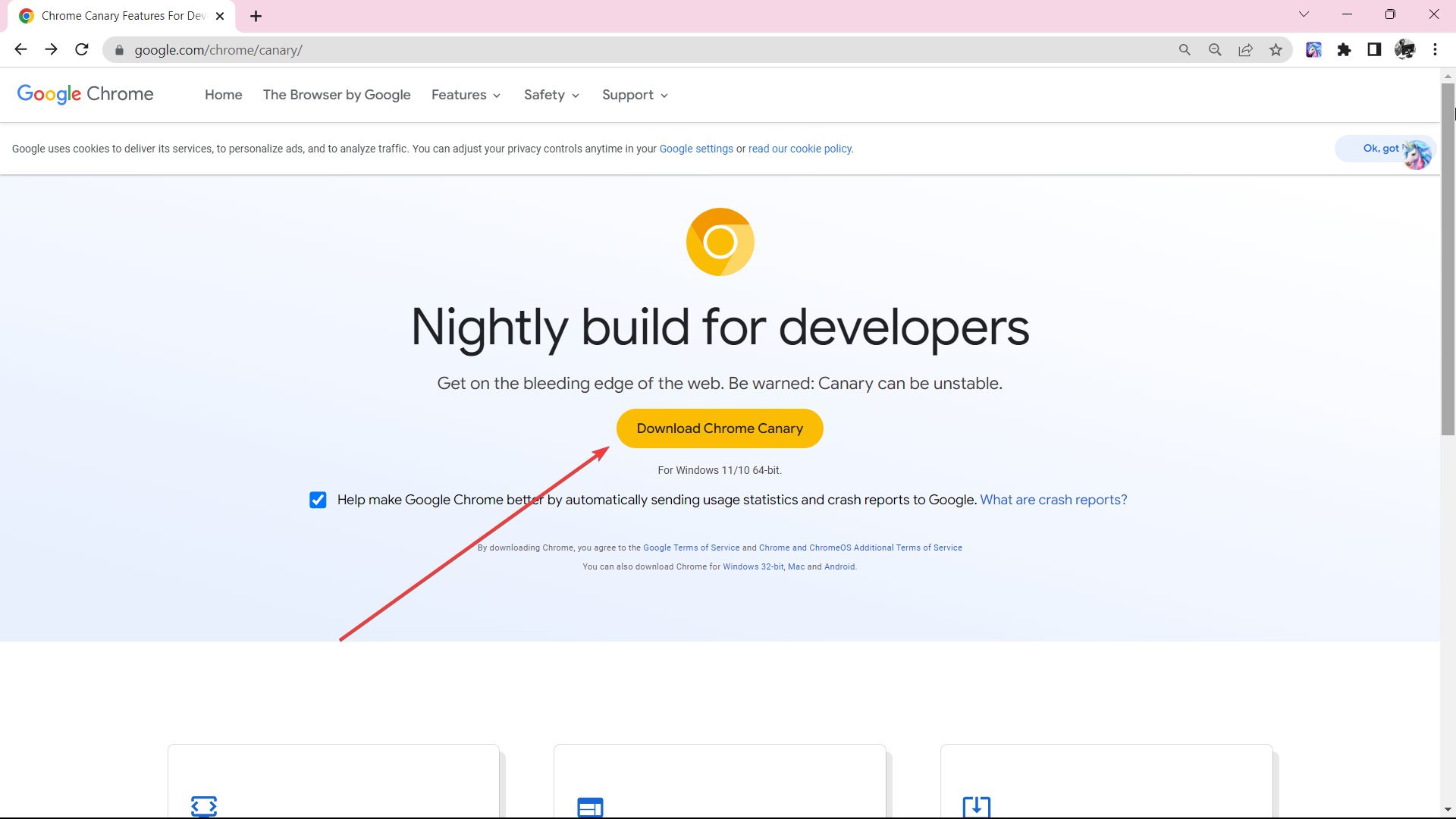Open the Extensions puzzle menu

1344,50
